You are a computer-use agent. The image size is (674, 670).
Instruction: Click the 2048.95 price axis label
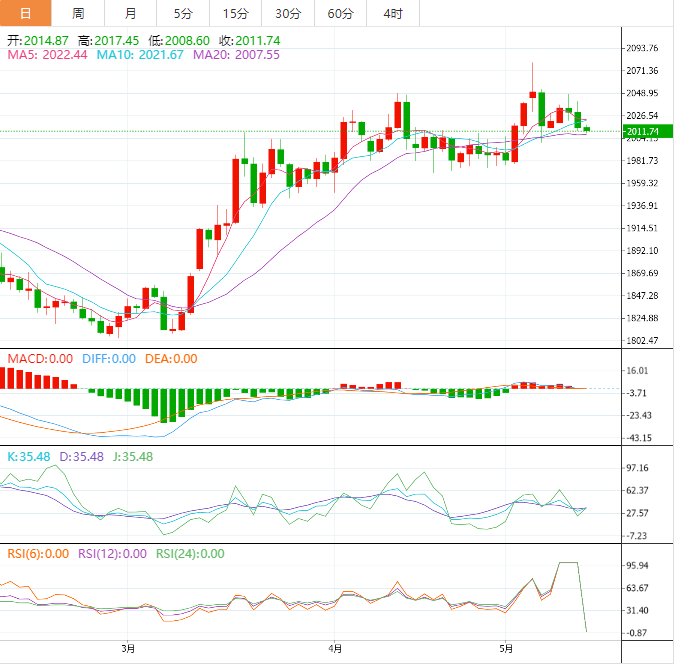coord(642,93)
